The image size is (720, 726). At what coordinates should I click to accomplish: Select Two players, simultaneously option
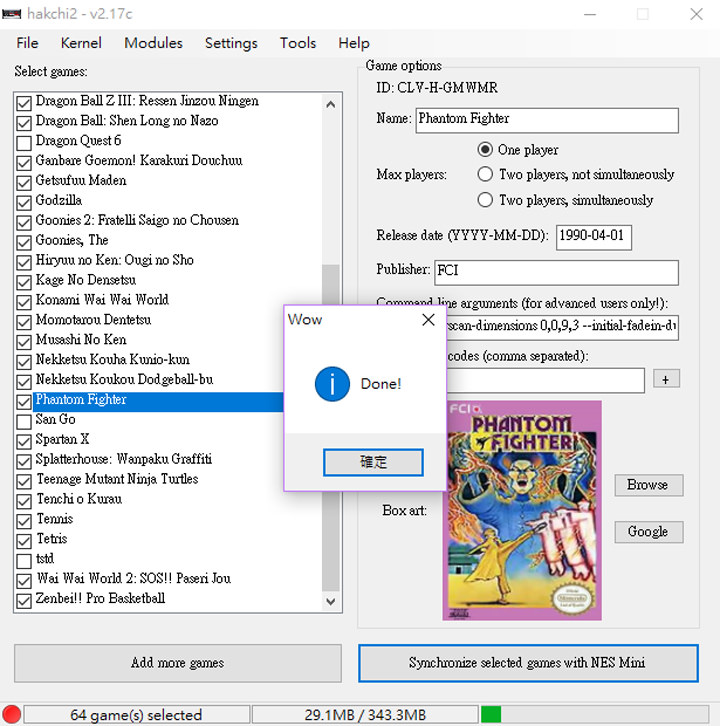click(485, 200)
